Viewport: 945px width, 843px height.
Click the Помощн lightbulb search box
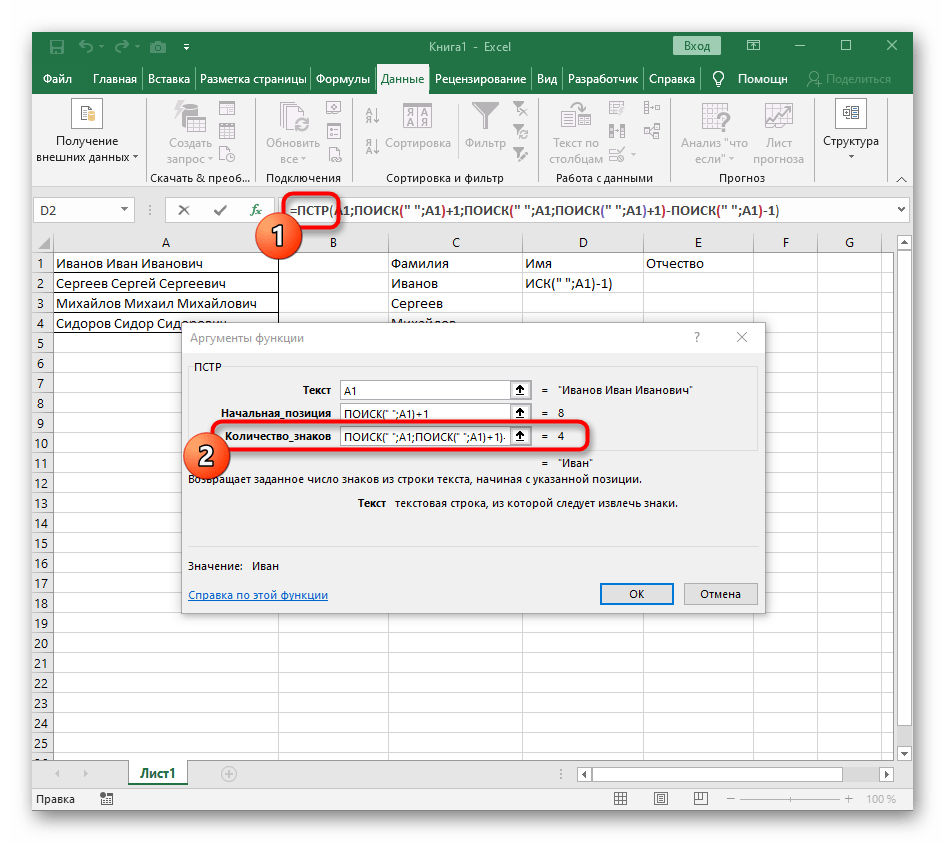(750, 79)
